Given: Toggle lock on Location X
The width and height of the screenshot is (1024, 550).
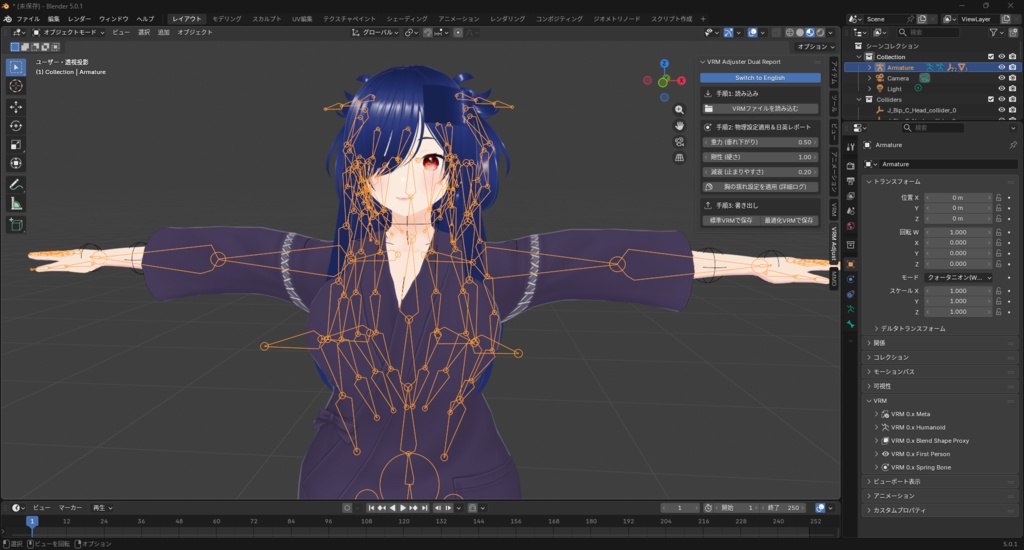Looking at the screenshot, I should point(999,197).
